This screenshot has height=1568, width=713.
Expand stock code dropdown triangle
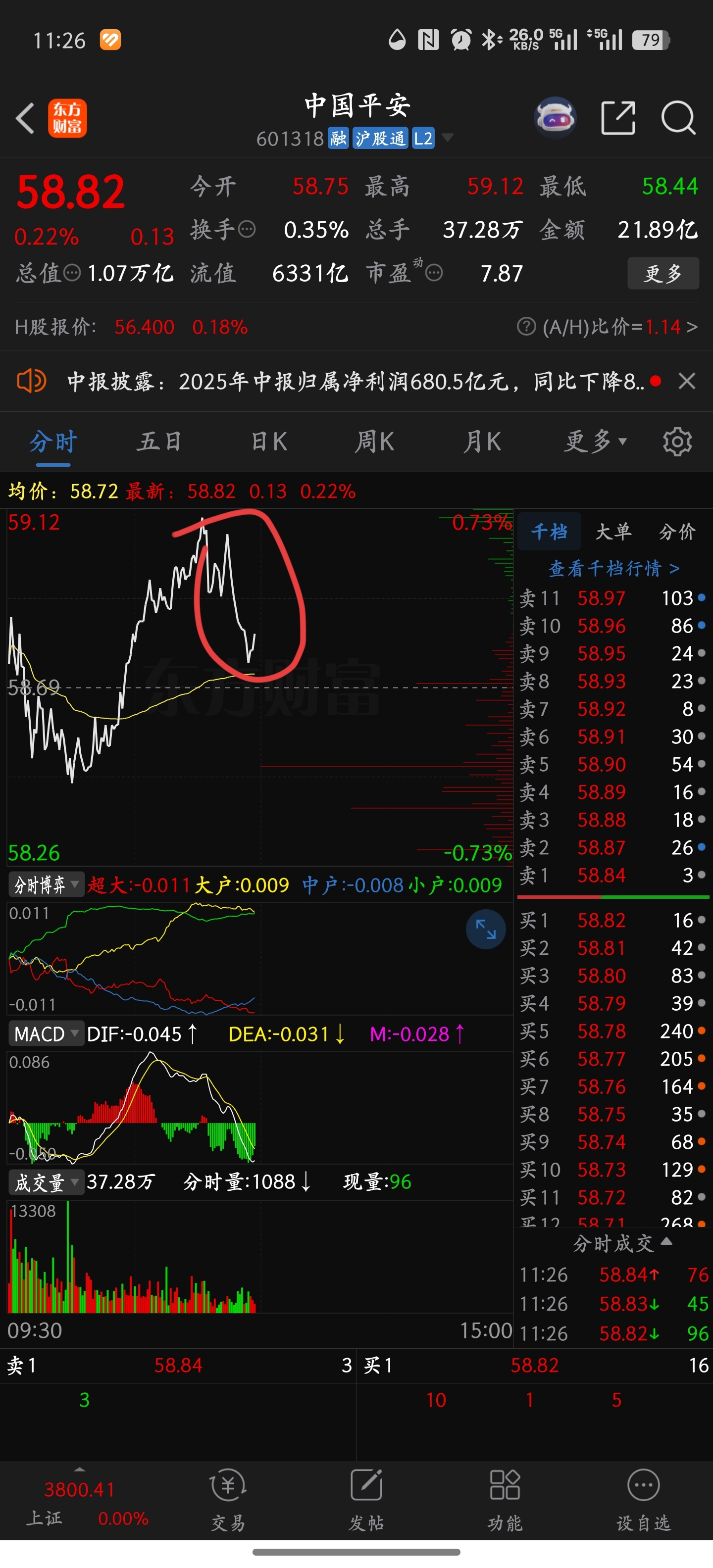click(448, 138)
